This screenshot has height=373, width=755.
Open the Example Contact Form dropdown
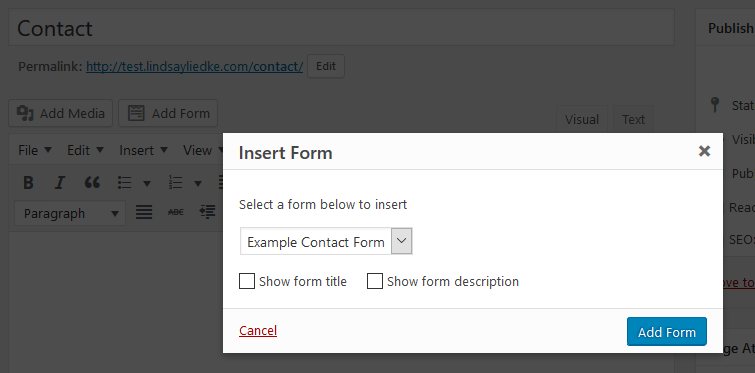point(326,242)
